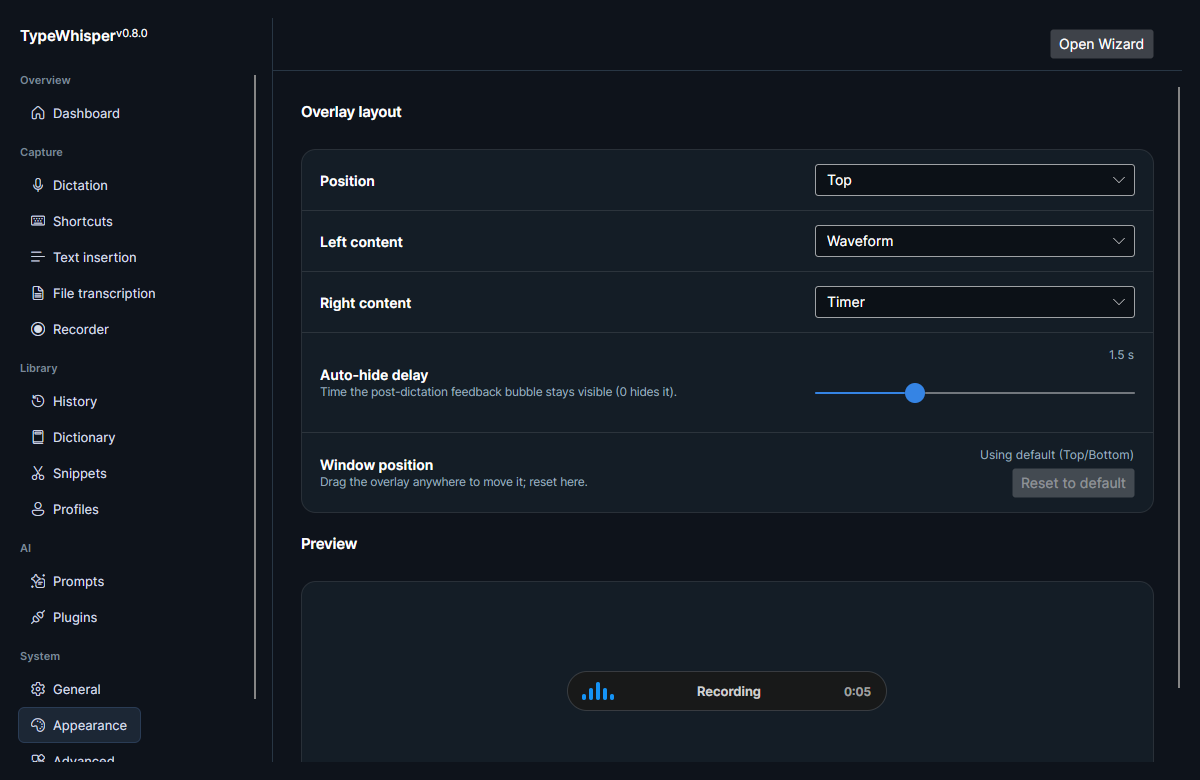Screen dimensions: 1200x780
Task: Click the 0:05 timer in preview
Action: (x=857, y=692)
